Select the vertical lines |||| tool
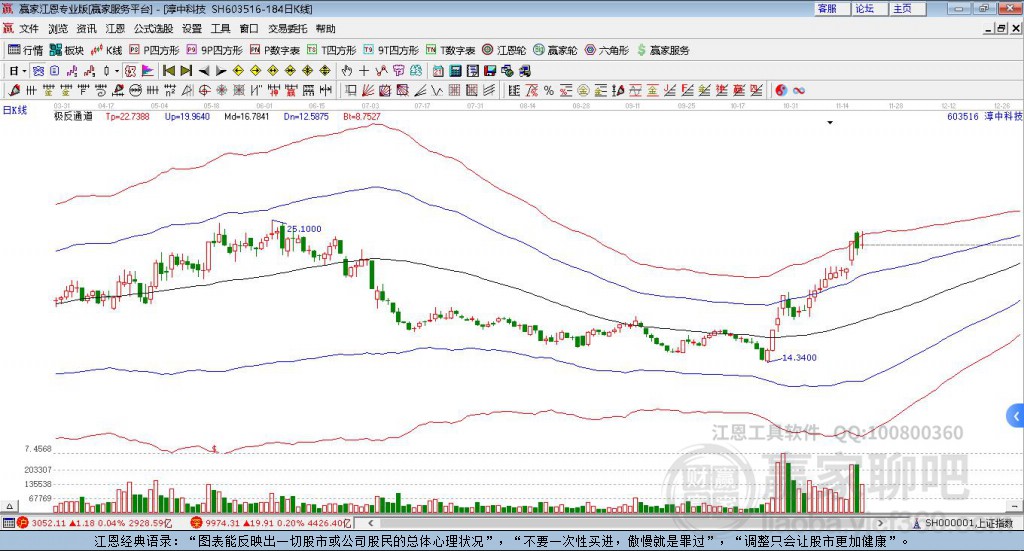Viewport: 1024px width, 551px height. tap(152, 90)
